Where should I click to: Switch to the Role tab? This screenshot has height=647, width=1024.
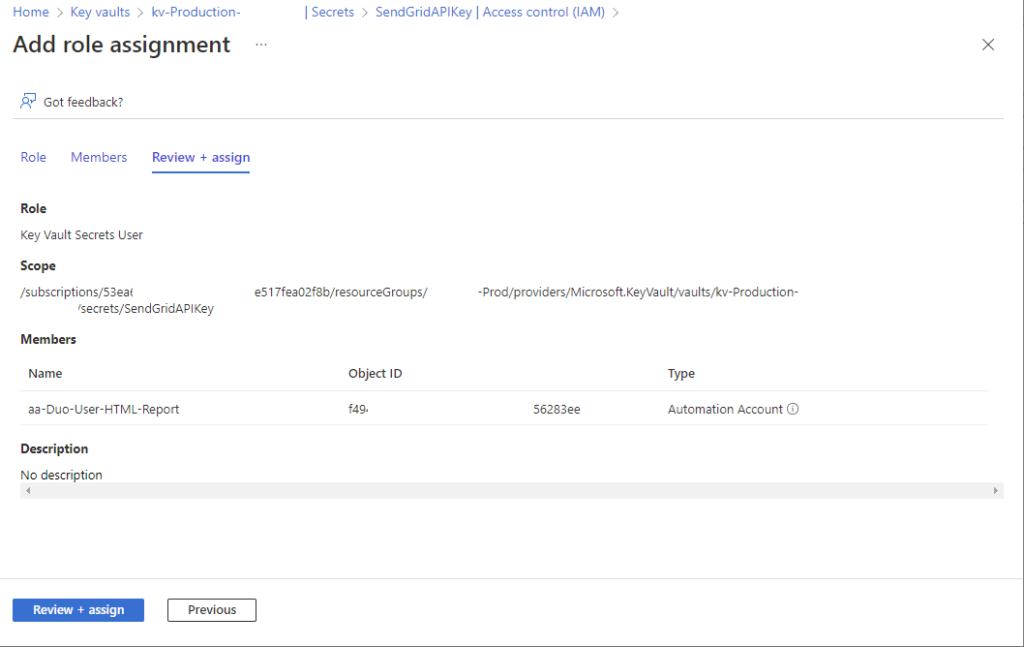point(33,157)
